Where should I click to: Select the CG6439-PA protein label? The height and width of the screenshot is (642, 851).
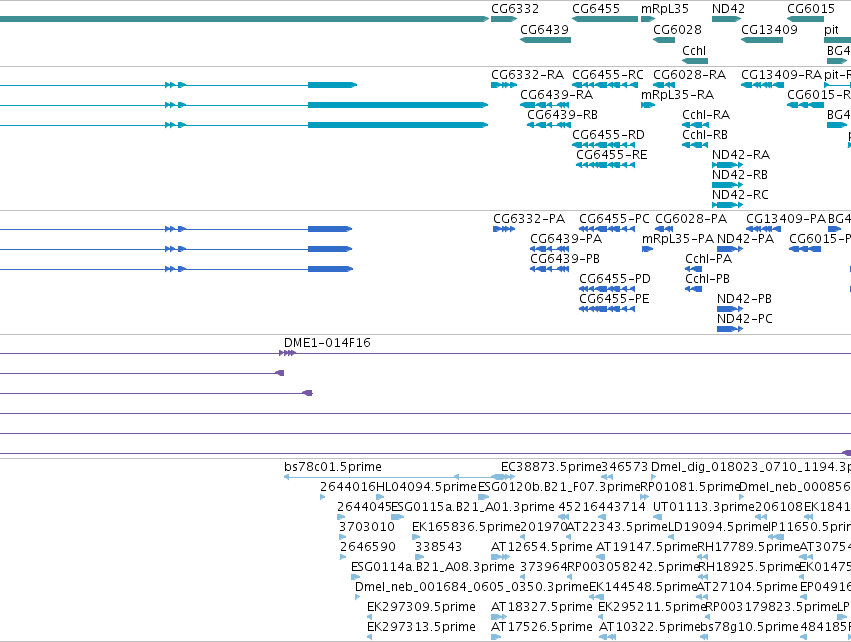[566, 239]
